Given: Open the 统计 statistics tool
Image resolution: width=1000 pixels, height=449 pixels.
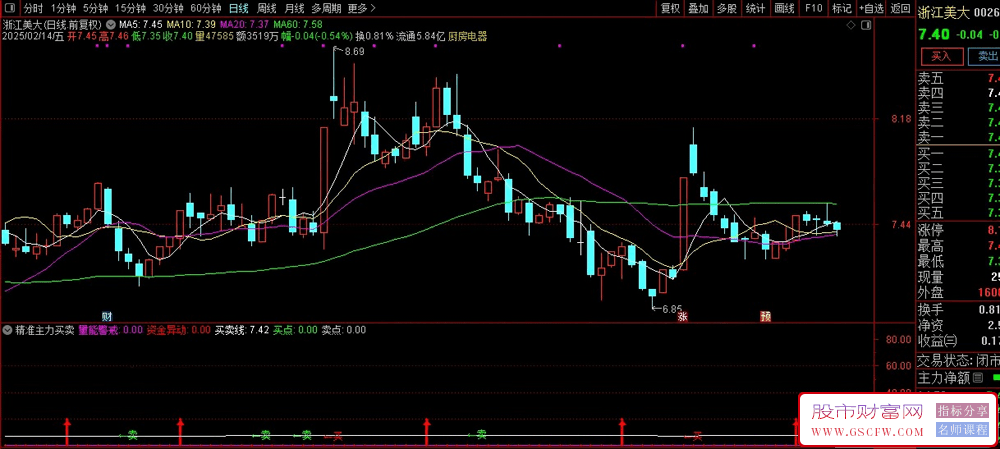Looking at the screenshot, I should point(756,8).
